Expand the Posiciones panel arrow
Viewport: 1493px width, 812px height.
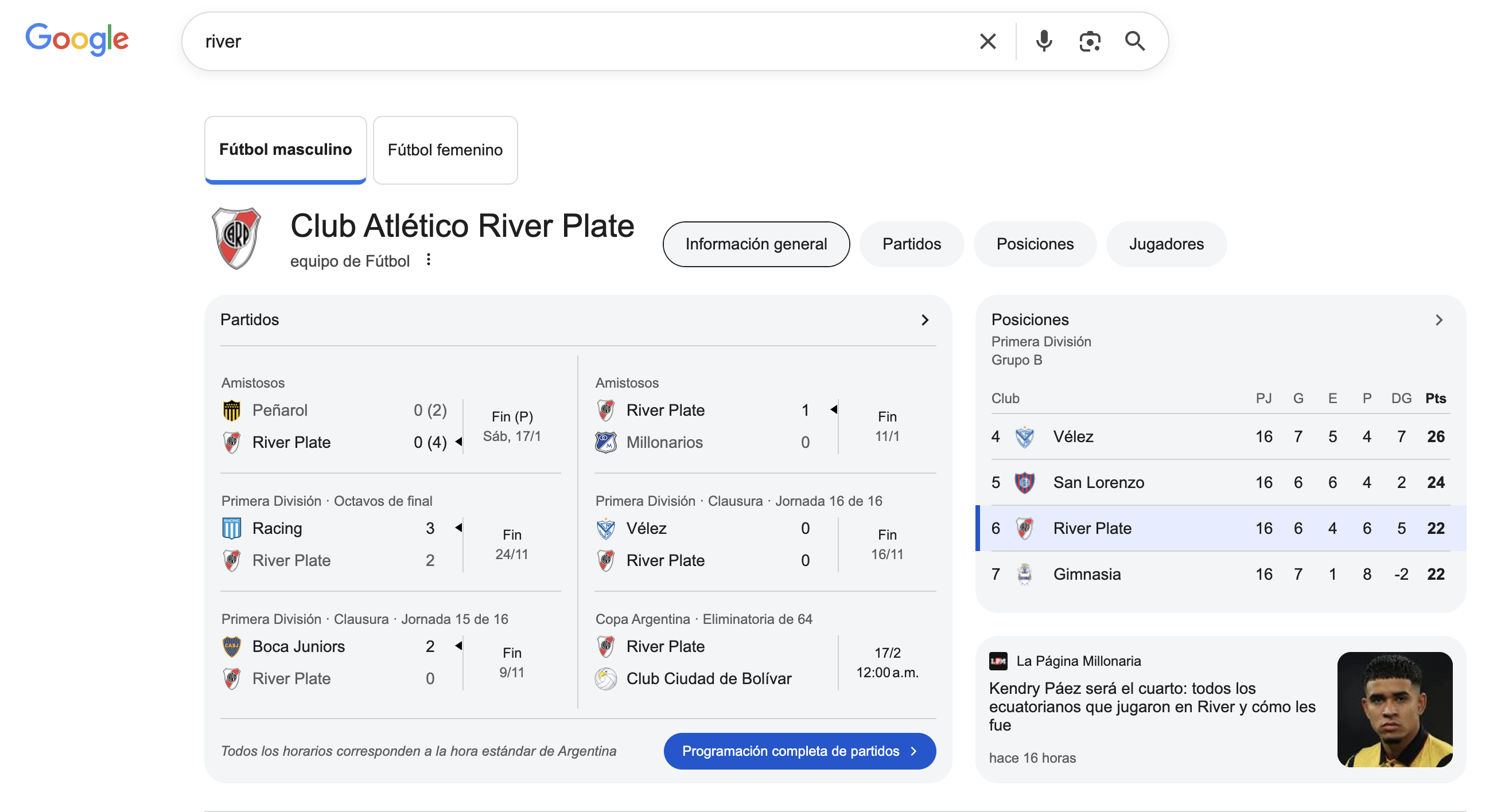click(x=1438, y=320)
